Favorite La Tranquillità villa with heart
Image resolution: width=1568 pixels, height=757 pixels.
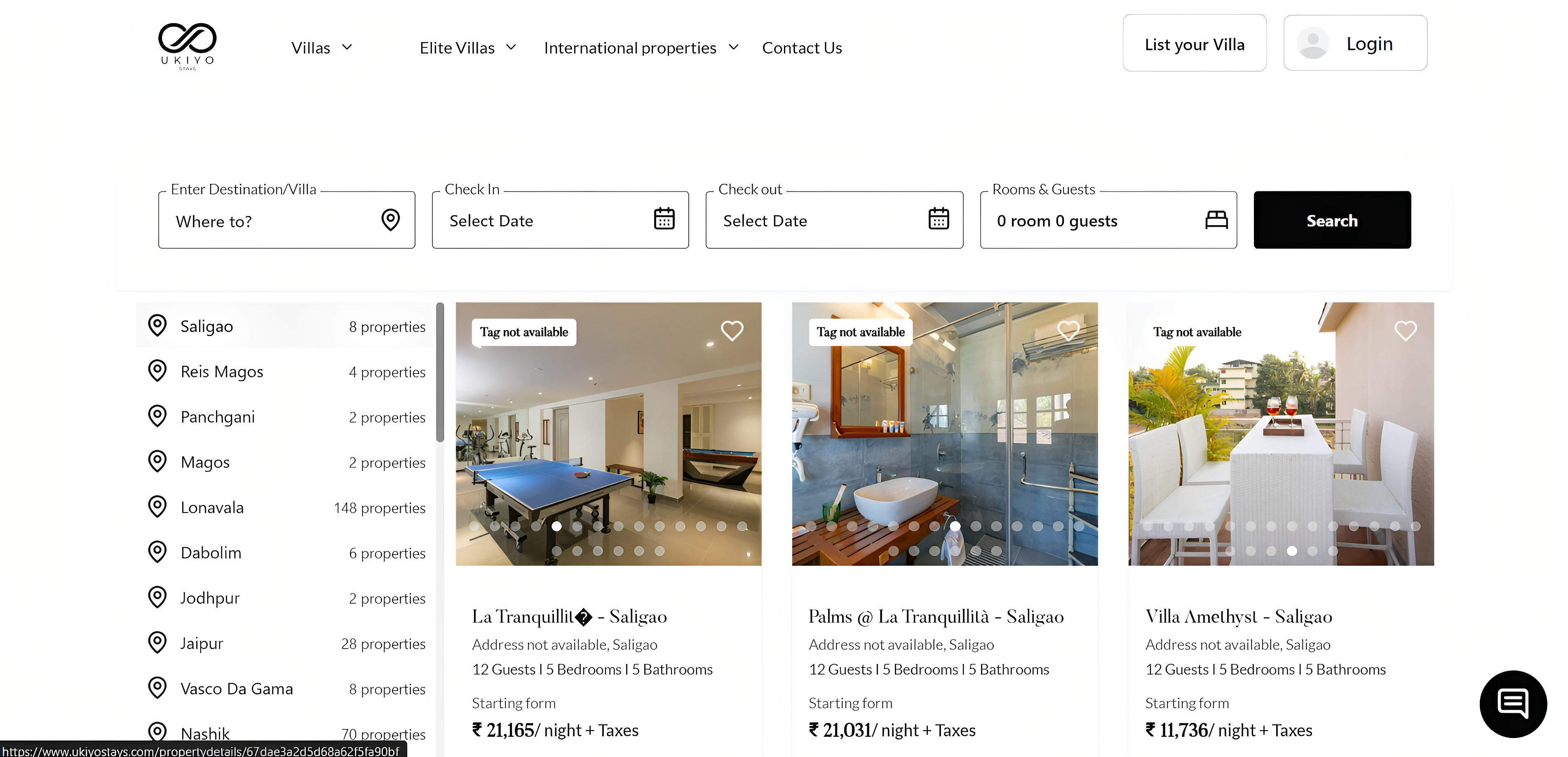pos(732,331)
